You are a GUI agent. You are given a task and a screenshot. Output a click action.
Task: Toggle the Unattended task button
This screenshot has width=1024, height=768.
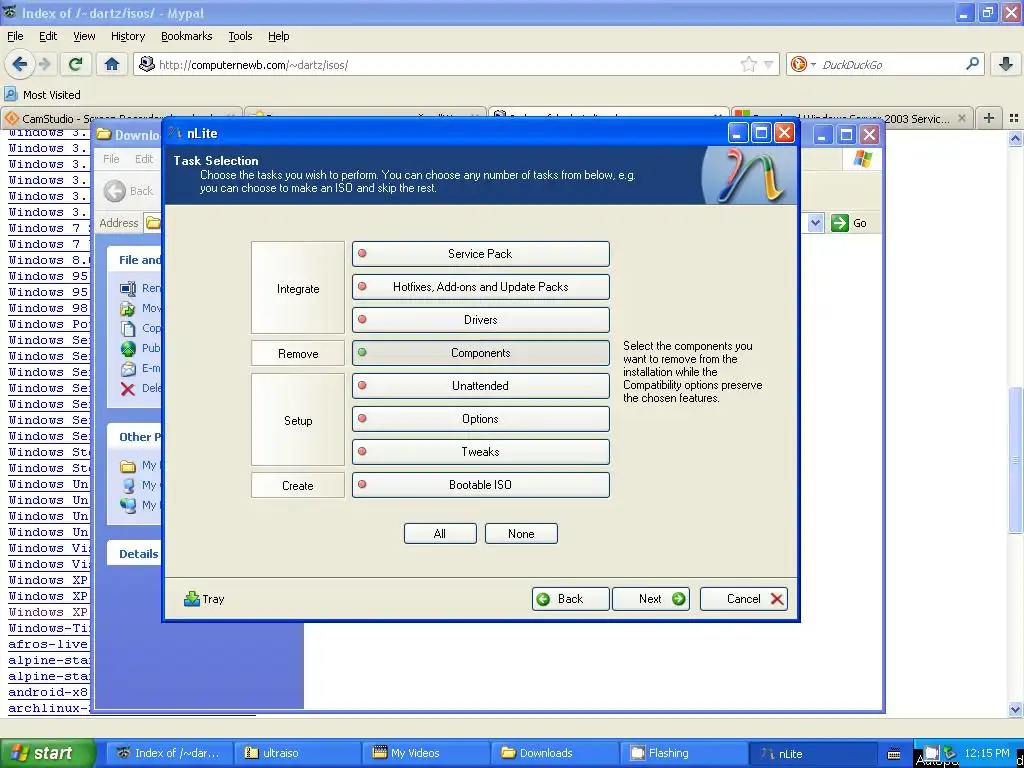tap(481, 386)
